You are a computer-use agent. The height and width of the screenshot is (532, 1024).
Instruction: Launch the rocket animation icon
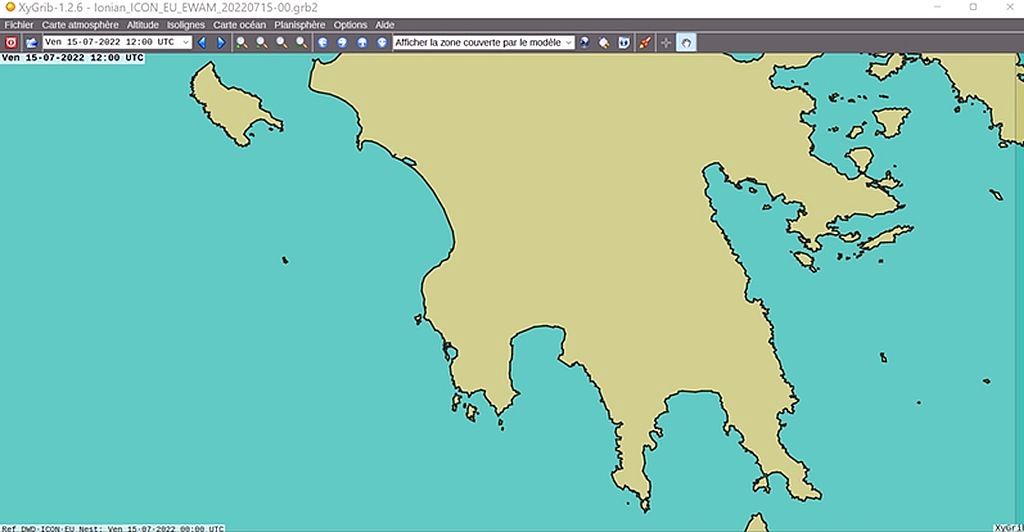[x=645, y=43]
